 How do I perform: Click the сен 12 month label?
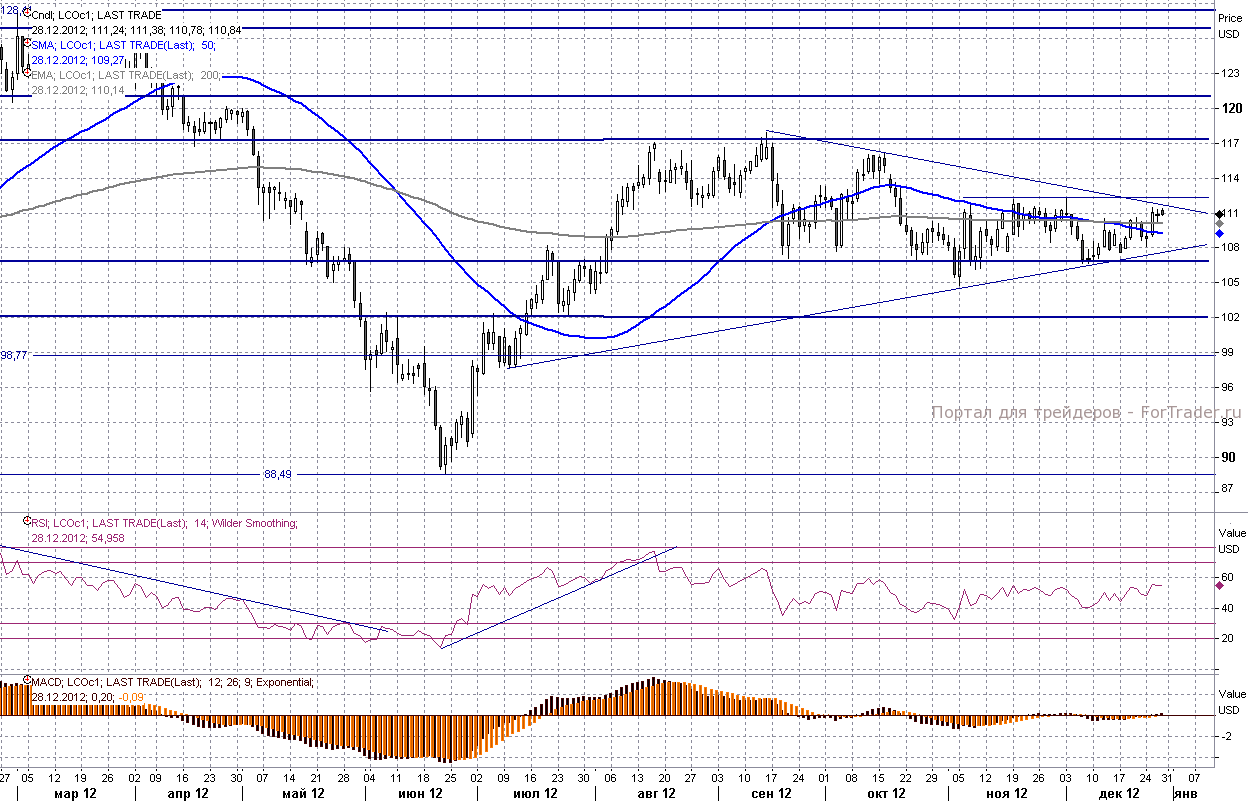click(x=770, y=793)
